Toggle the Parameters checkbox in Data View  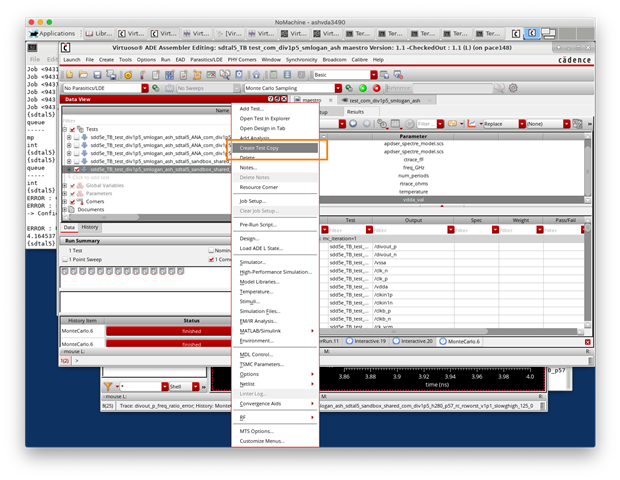coord(72,194)
